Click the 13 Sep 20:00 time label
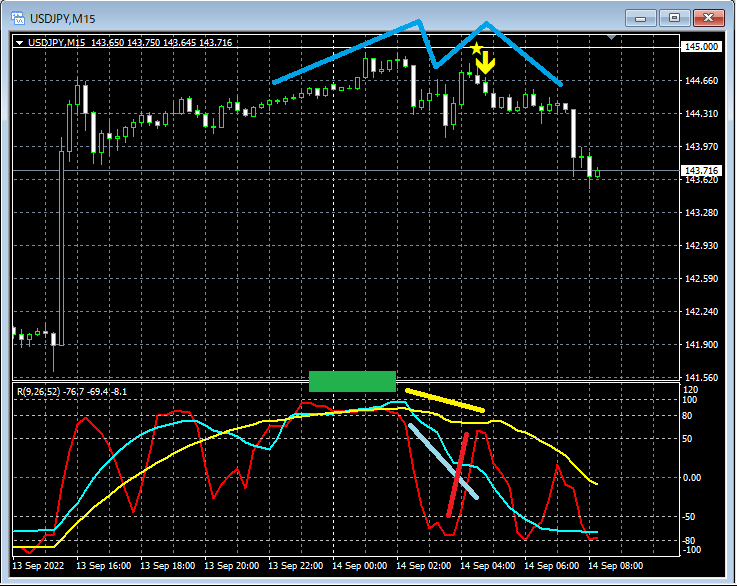This screenshot has height=586, width=737. 232,566
